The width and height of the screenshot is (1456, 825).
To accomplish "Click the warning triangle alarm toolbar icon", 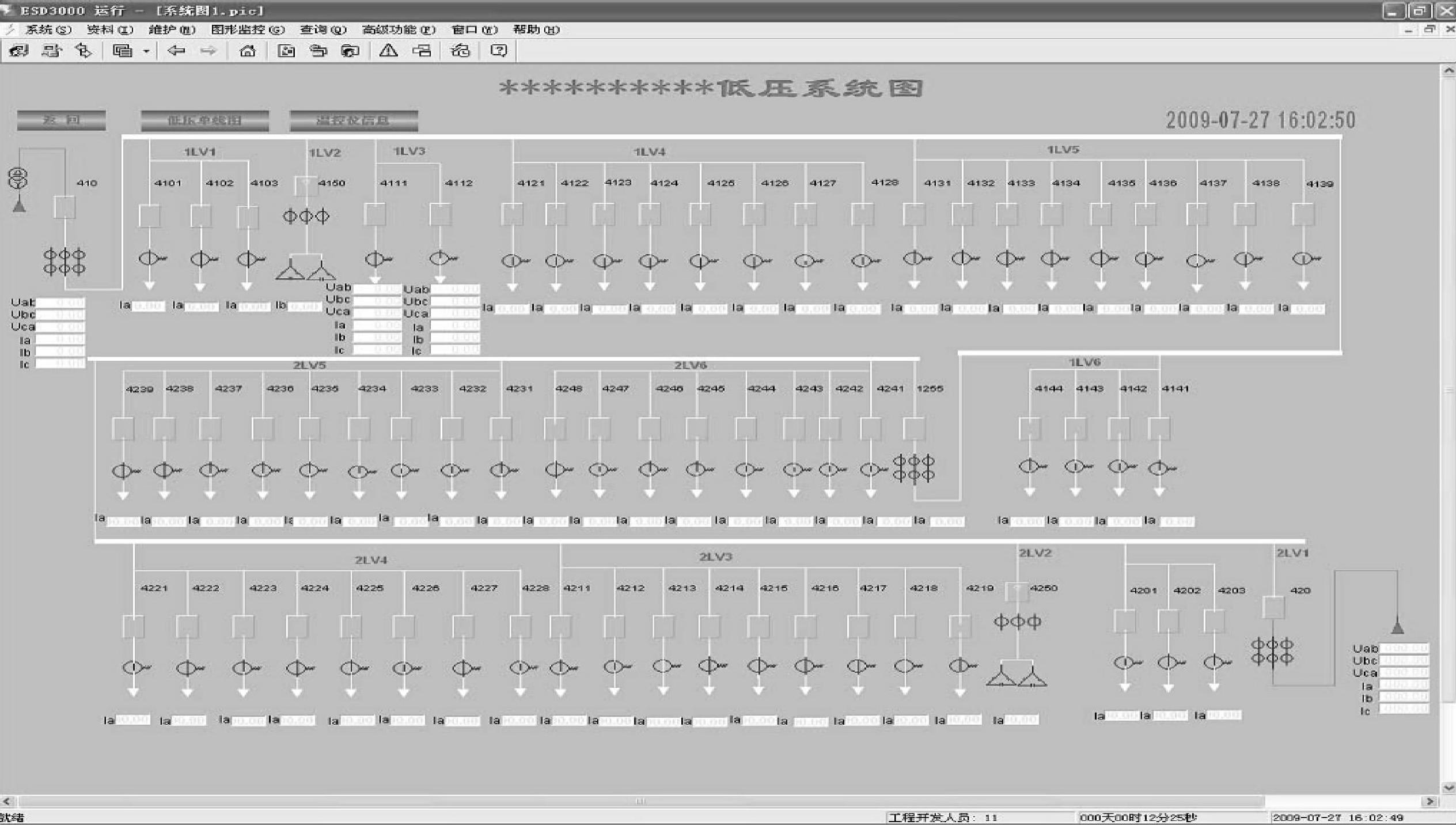I will (388, 51).
